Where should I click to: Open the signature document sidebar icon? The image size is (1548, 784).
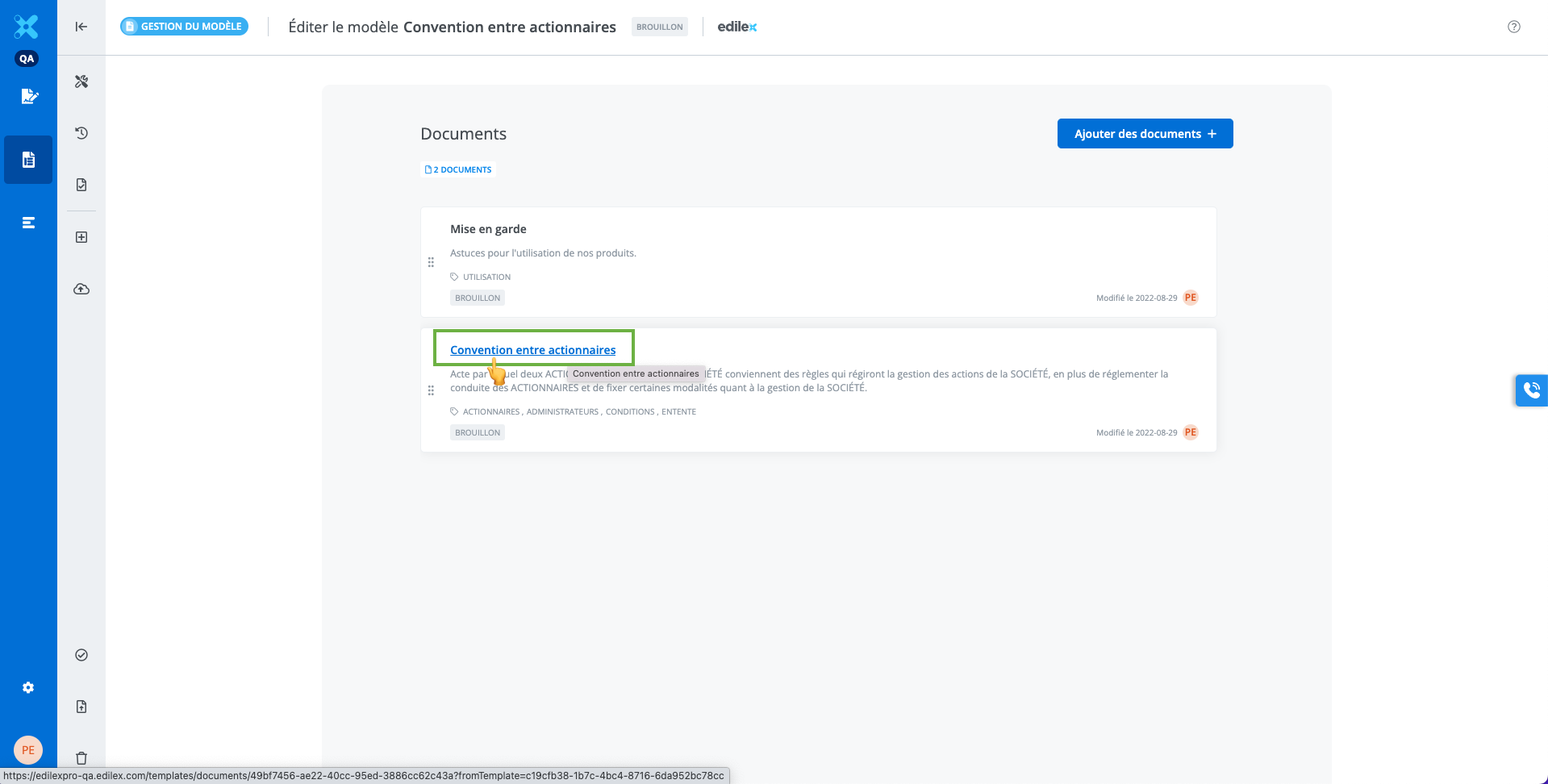click(28, 97)
